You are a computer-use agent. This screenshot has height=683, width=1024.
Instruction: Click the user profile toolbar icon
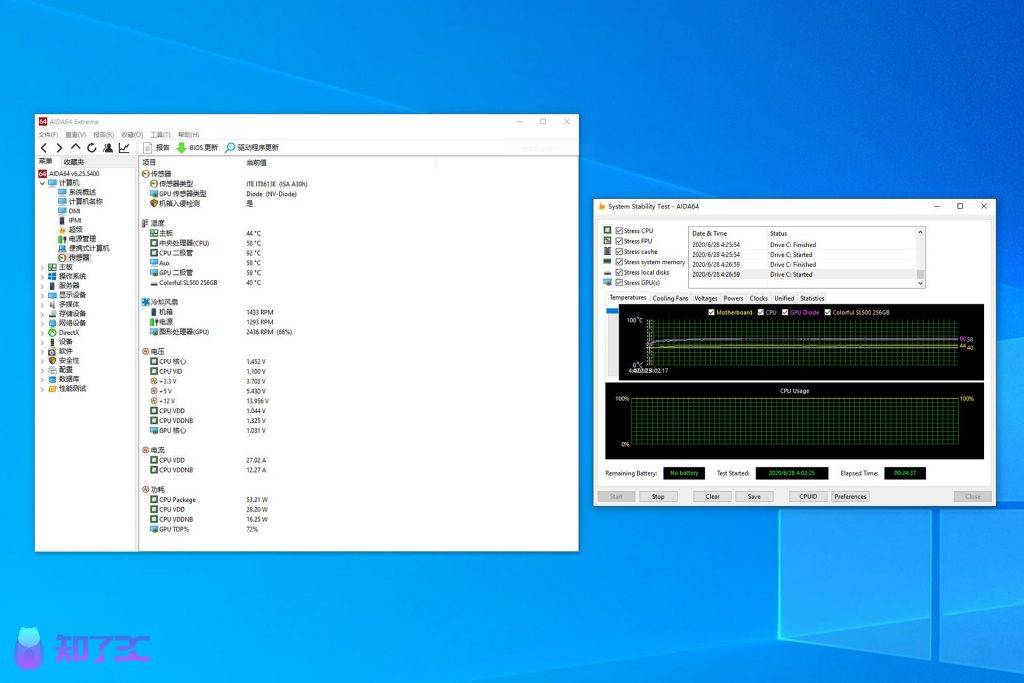[108, 148]
